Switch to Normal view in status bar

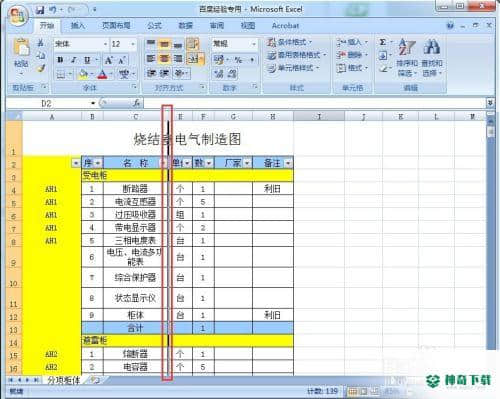pos(352,391)
